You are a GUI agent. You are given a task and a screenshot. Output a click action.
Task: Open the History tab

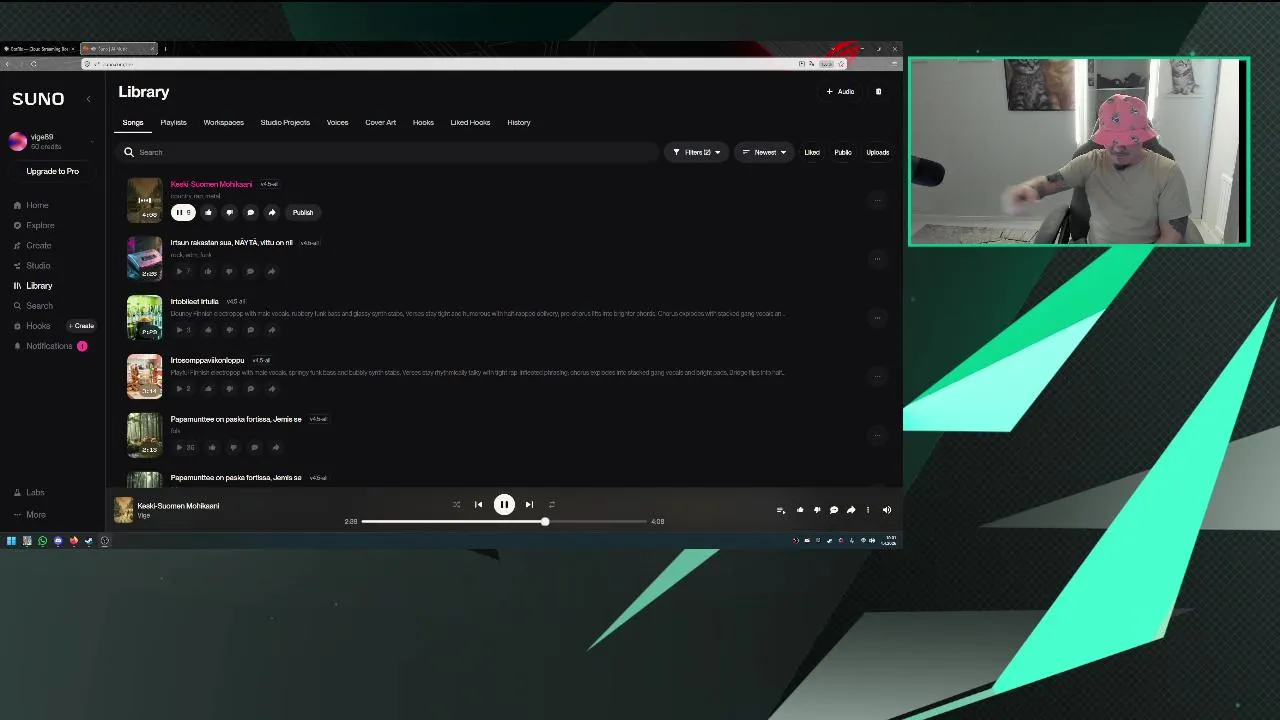click(518, 122)
